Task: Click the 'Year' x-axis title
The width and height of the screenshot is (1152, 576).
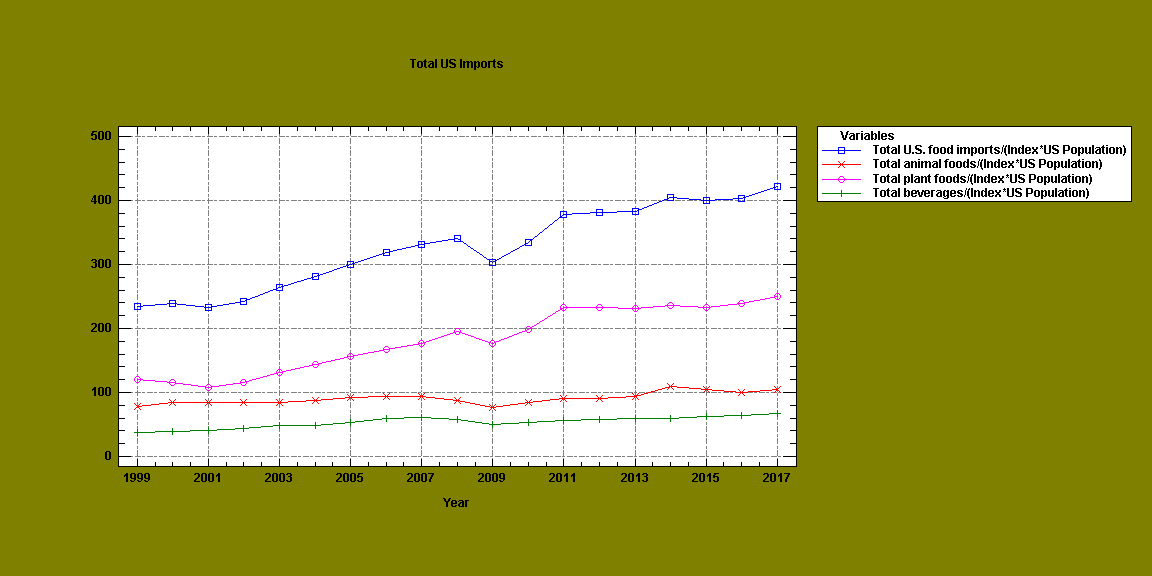Action: [456, 503]
